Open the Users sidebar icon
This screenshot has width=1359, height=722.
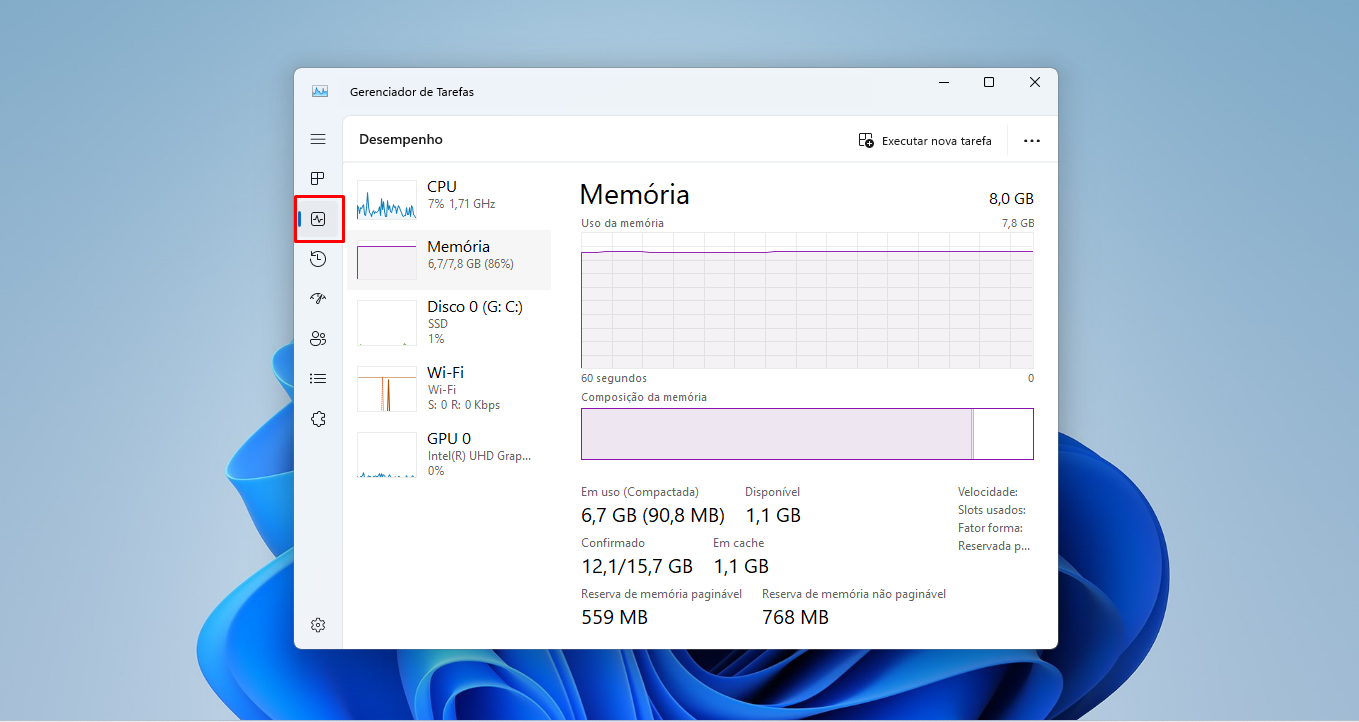[x=318, y=339]
